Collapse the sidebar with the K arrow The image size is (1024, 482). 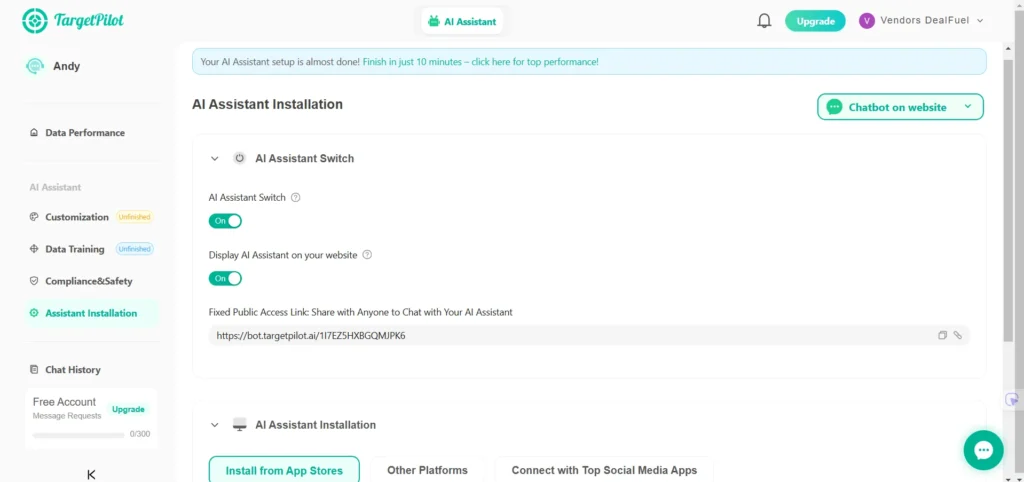(x=91, y=475)
